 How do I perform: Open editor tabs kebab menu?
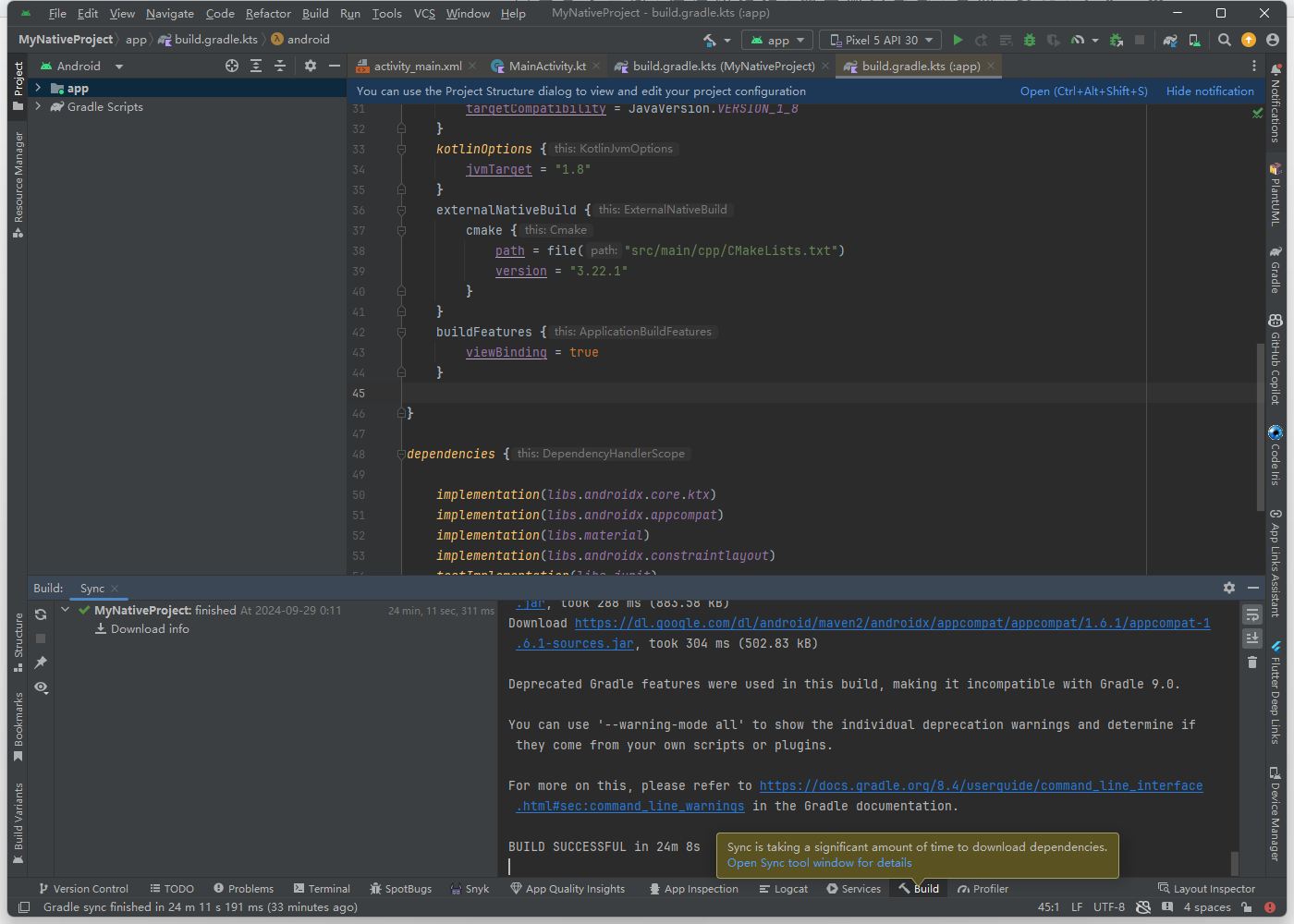[x=1254, y=66]
